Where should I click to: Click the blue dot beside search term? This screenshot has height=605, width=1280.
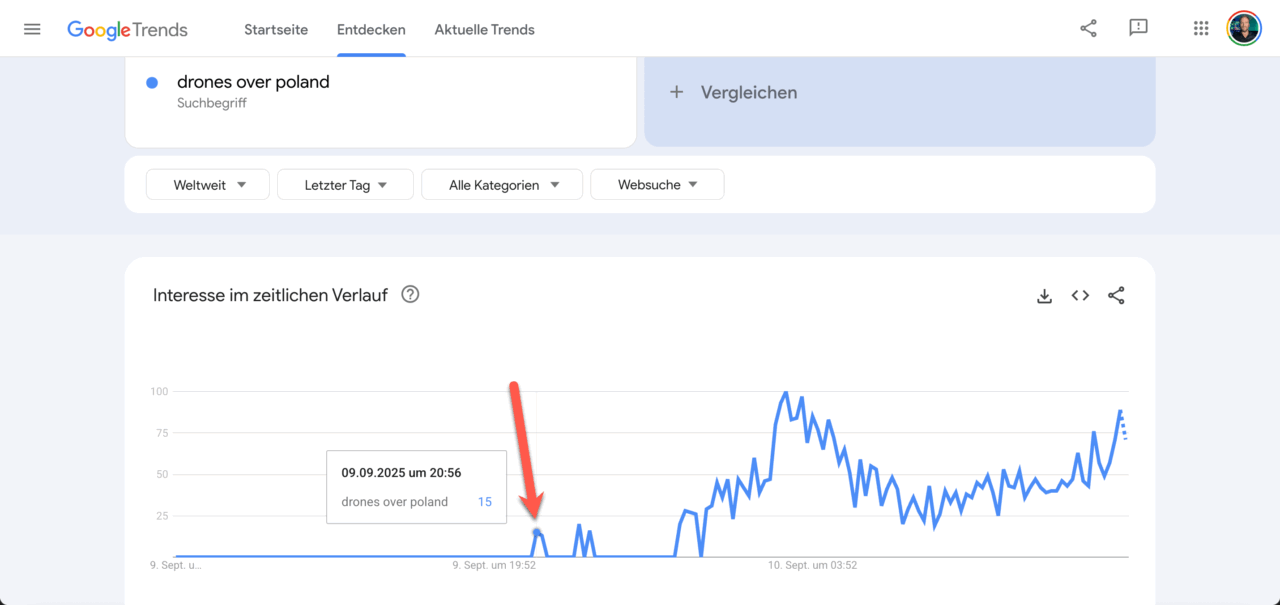coord(152,83)
